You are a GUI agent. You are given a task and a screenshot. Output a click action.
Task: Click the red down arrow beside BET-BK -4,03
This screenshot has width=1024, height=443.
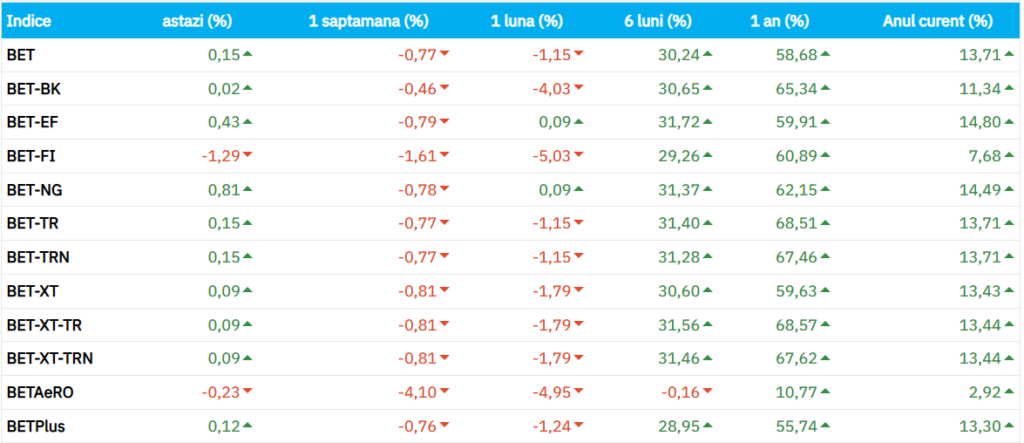[x=578, y=88]
